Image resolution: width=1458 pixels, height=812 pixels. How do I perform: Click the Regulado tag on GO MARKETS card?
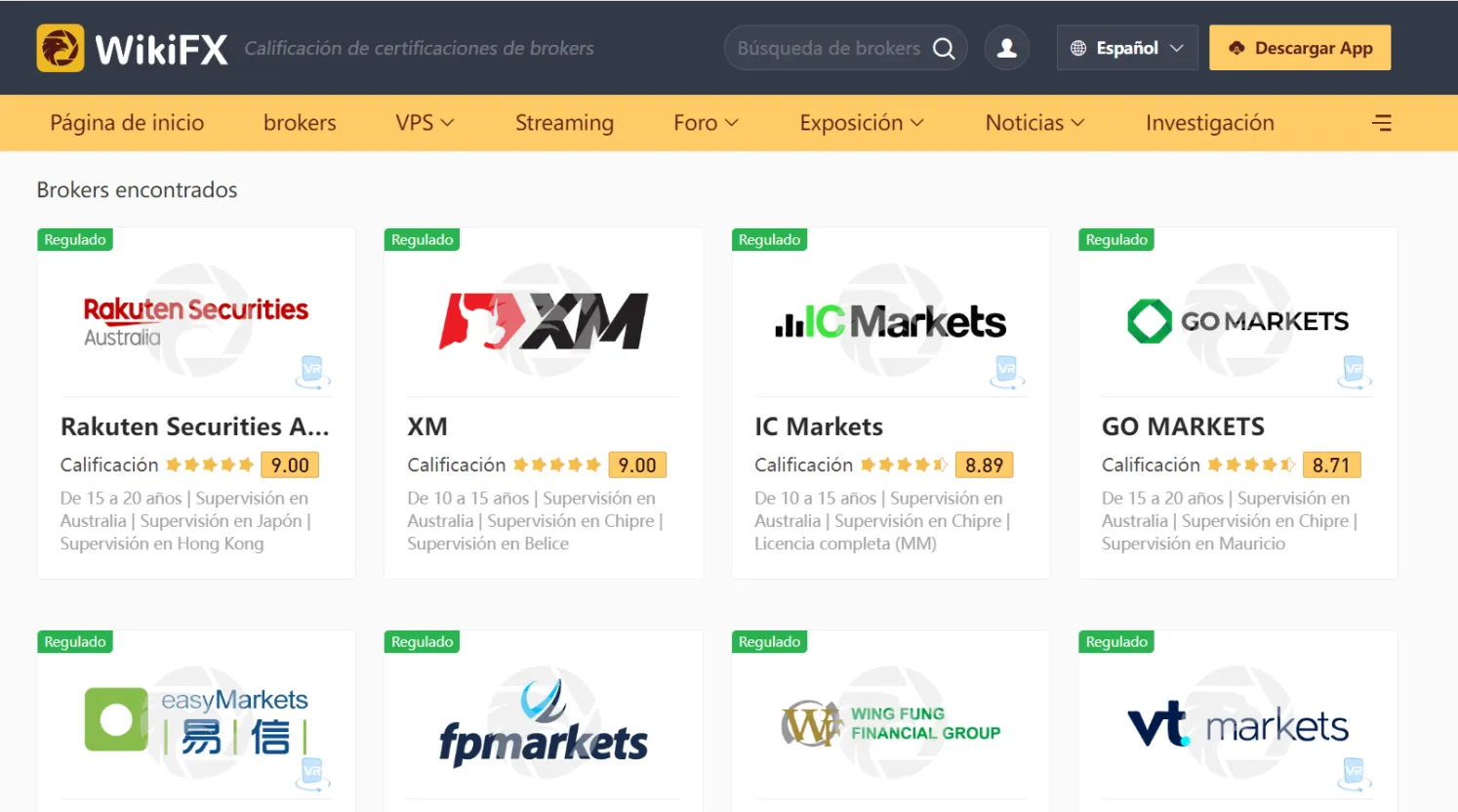tap(1116, 240)
